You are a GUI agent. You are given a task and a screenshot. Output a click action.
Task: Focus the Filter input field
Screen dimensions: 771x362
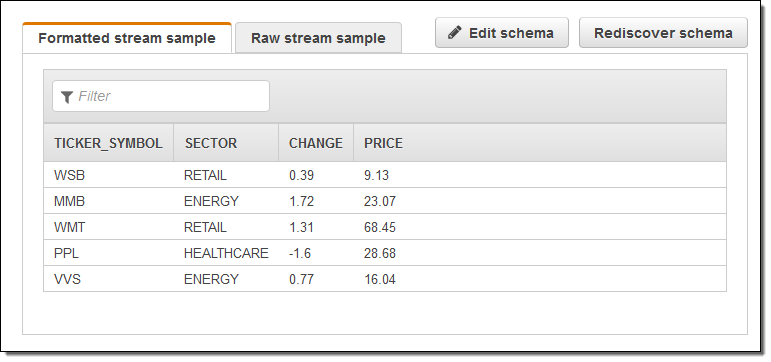161,96
